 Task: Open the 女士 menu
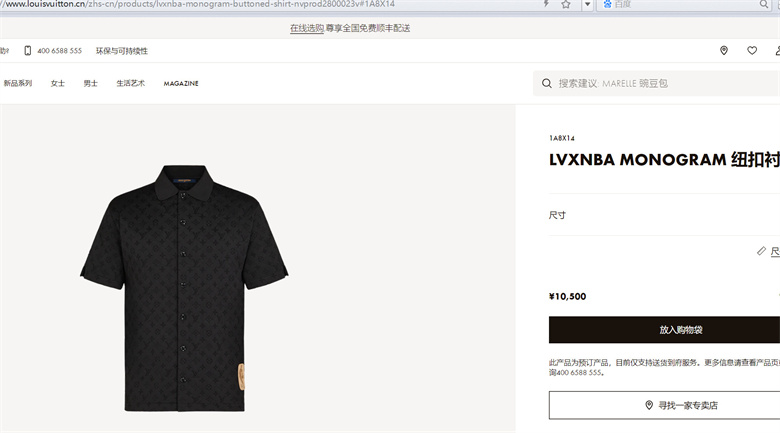[58, 83]
